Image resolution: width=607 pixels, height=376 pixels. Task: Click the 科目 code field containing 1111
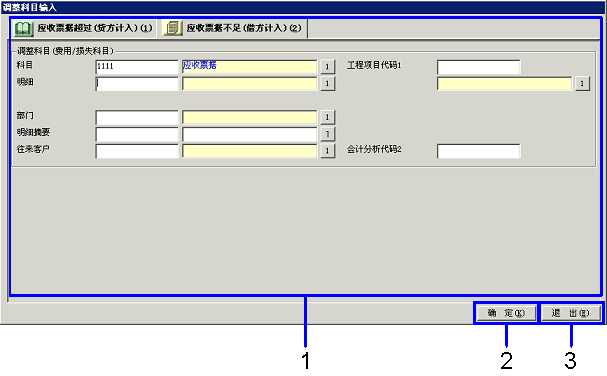137,67
